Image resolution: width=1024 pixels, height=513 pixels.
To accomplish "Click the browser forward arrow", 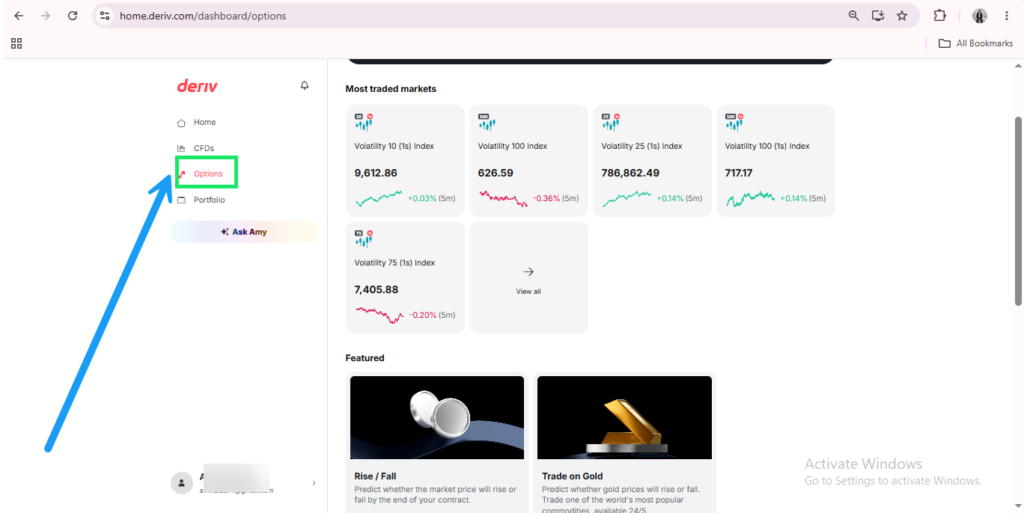I will point(45,16).
